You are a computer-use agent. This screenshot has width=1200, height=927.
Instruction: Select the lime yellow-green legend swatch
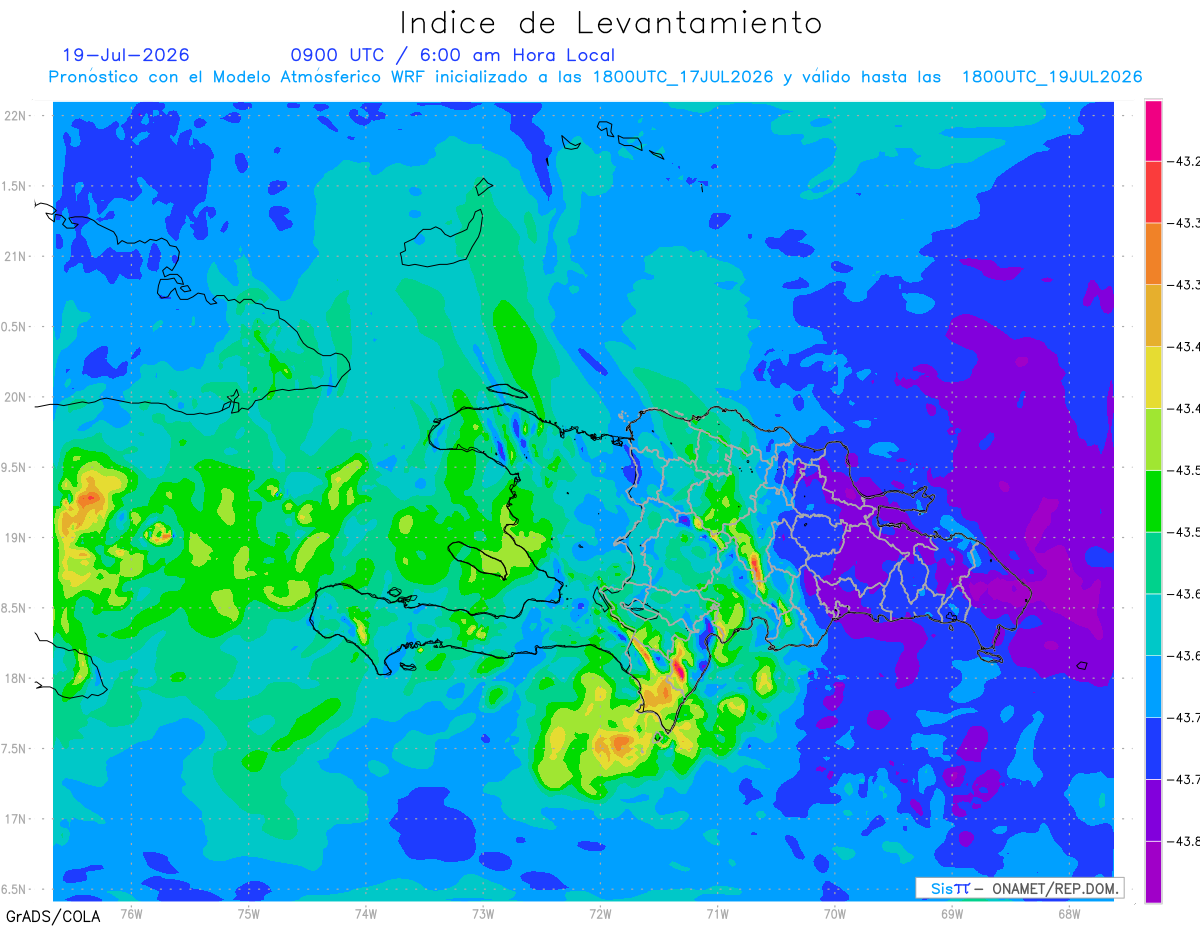click(x=1153, y=439)
